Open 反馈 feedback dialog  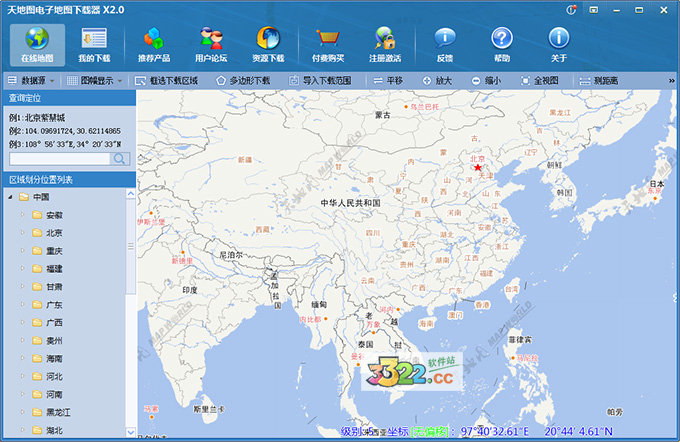[445, 45]
